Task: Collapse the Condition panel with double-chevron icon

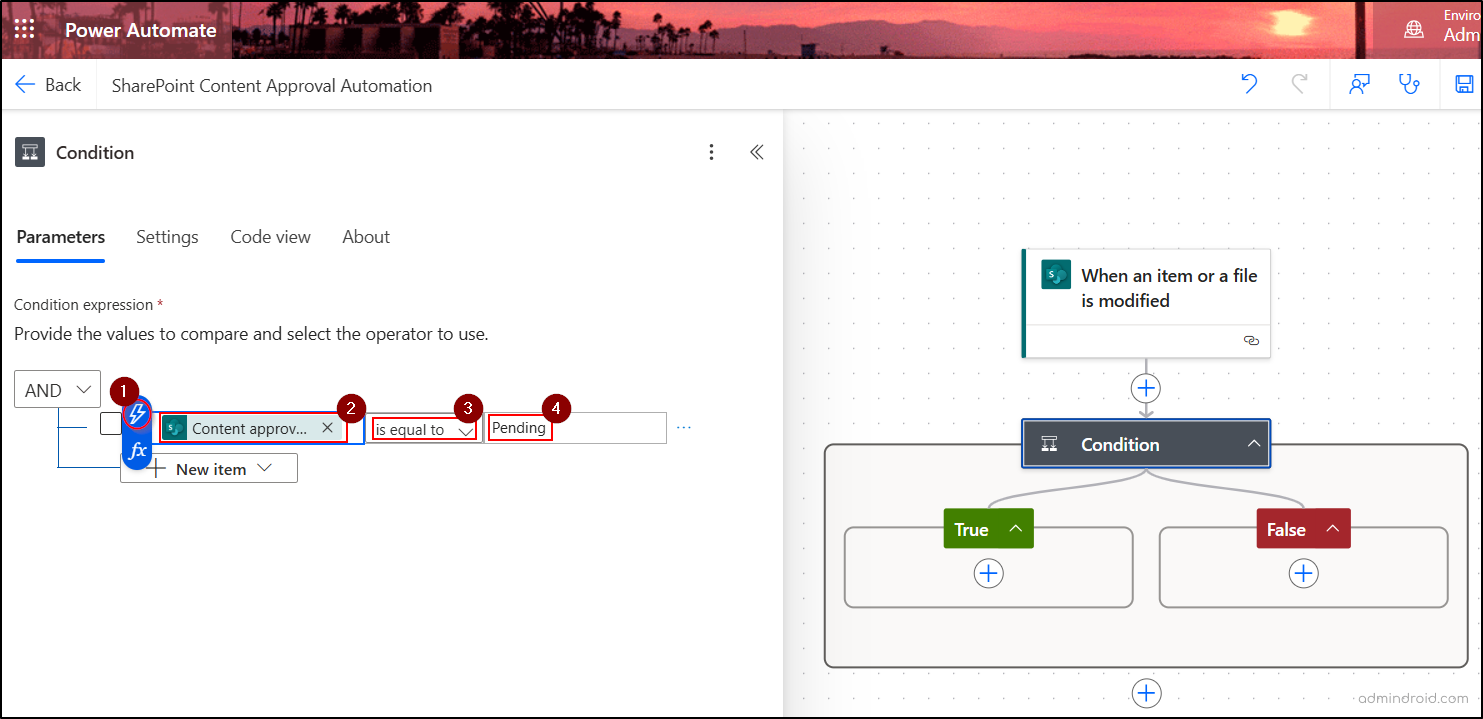Action: point(757,152)
